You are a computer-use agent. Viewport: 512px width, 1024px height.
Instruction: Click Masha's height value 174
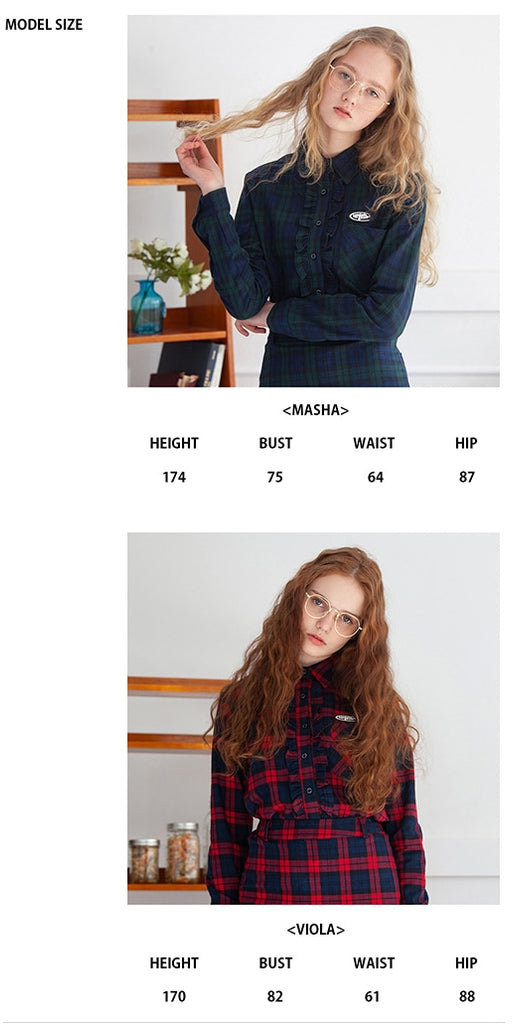[174, 477]
